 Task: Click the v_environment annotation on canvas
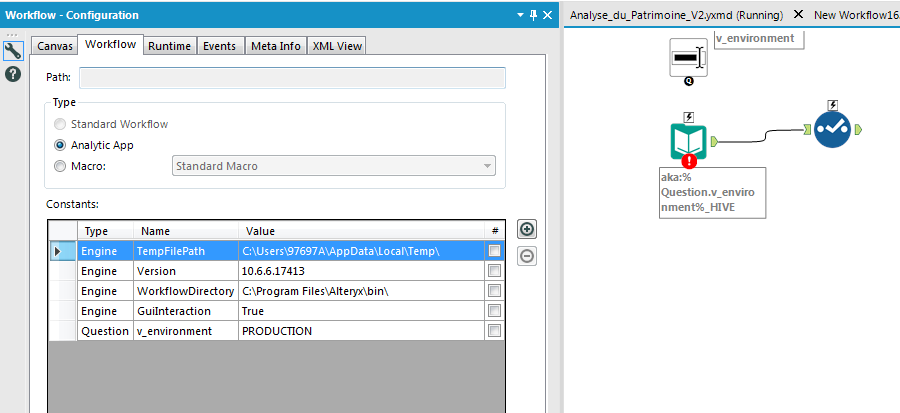click(758, 39)
